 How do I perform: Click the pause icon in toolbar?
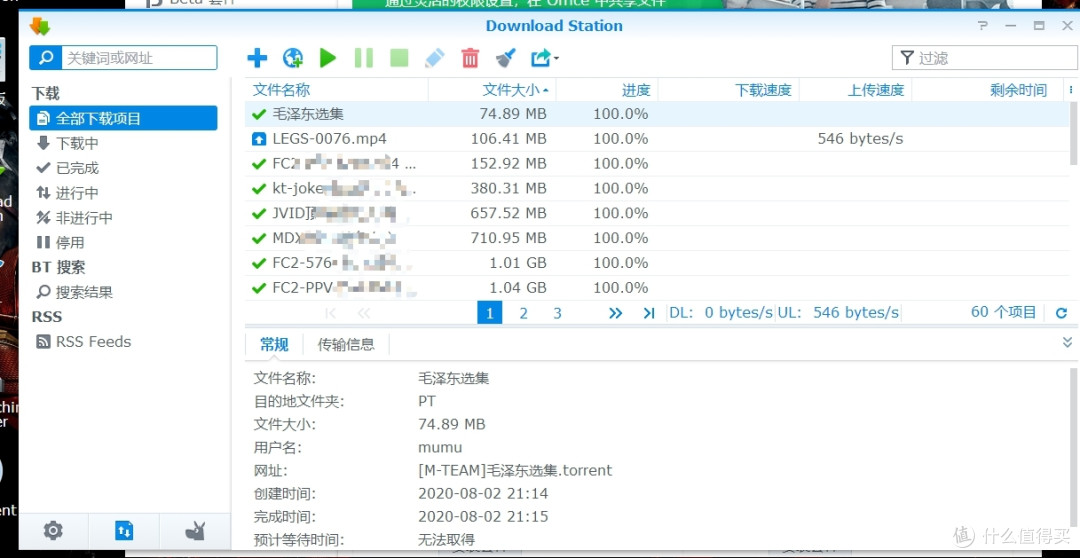tap(364, 58)
